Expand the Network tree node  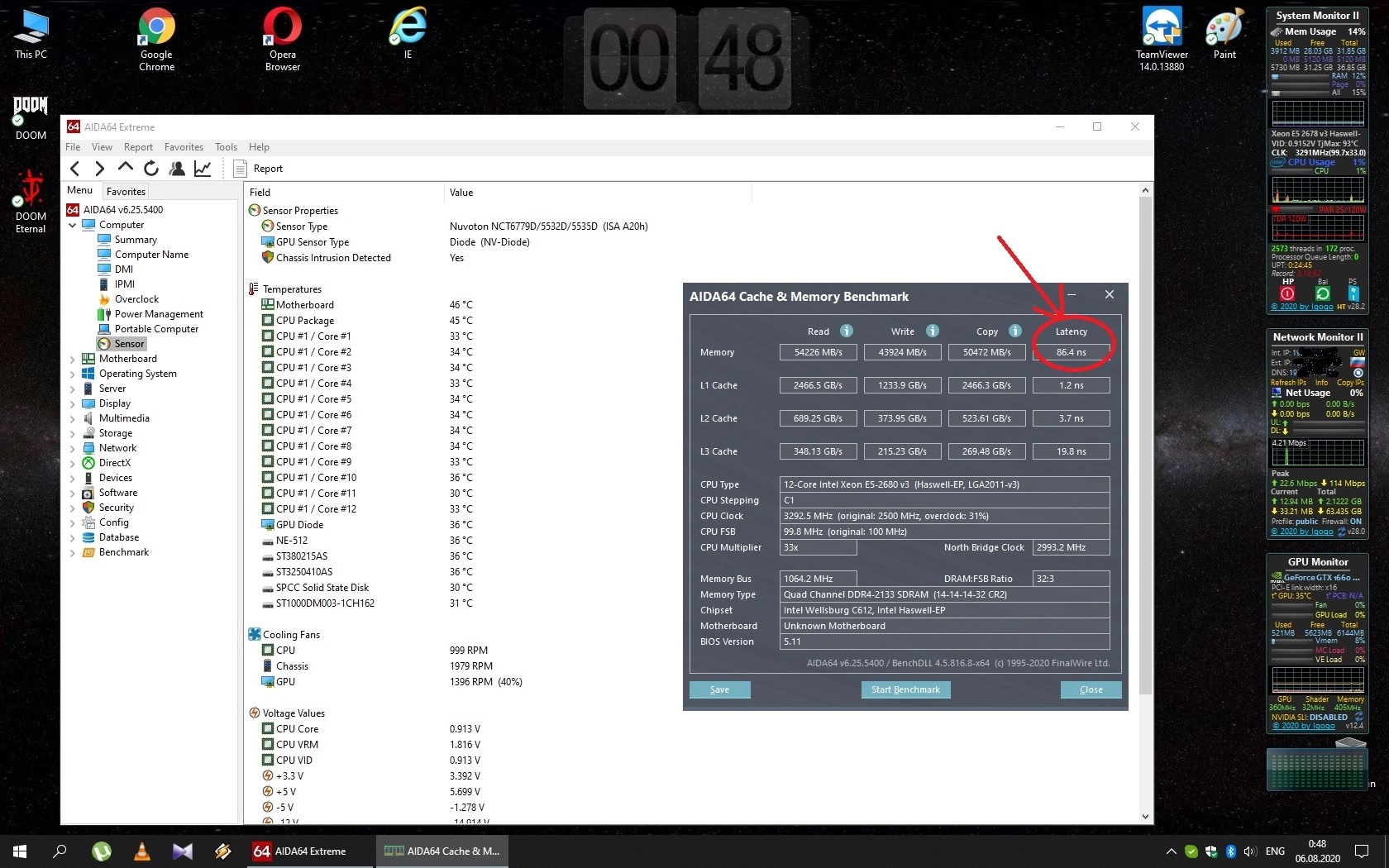point(72,448)
